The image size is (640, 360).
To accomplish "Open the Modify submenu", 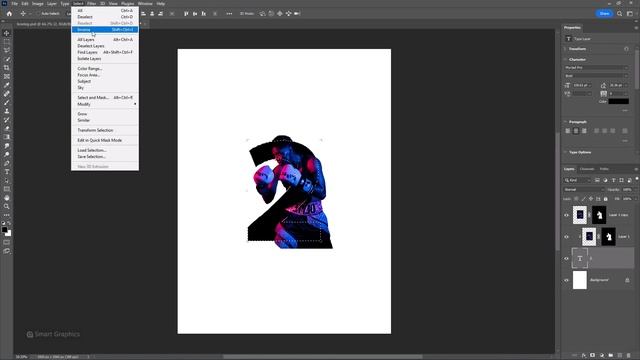I will [105, 104].
